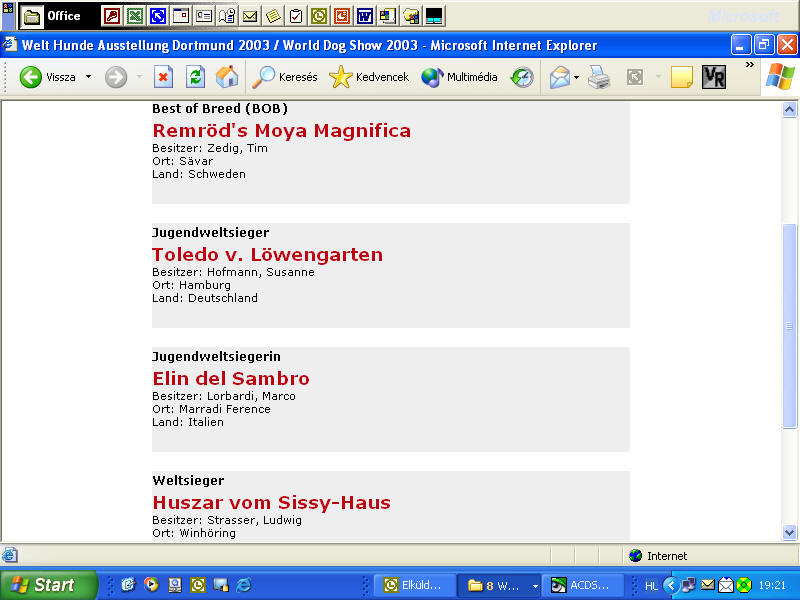Open Kedvencek favorites star
800x600 pixels.
pos(369,77)
